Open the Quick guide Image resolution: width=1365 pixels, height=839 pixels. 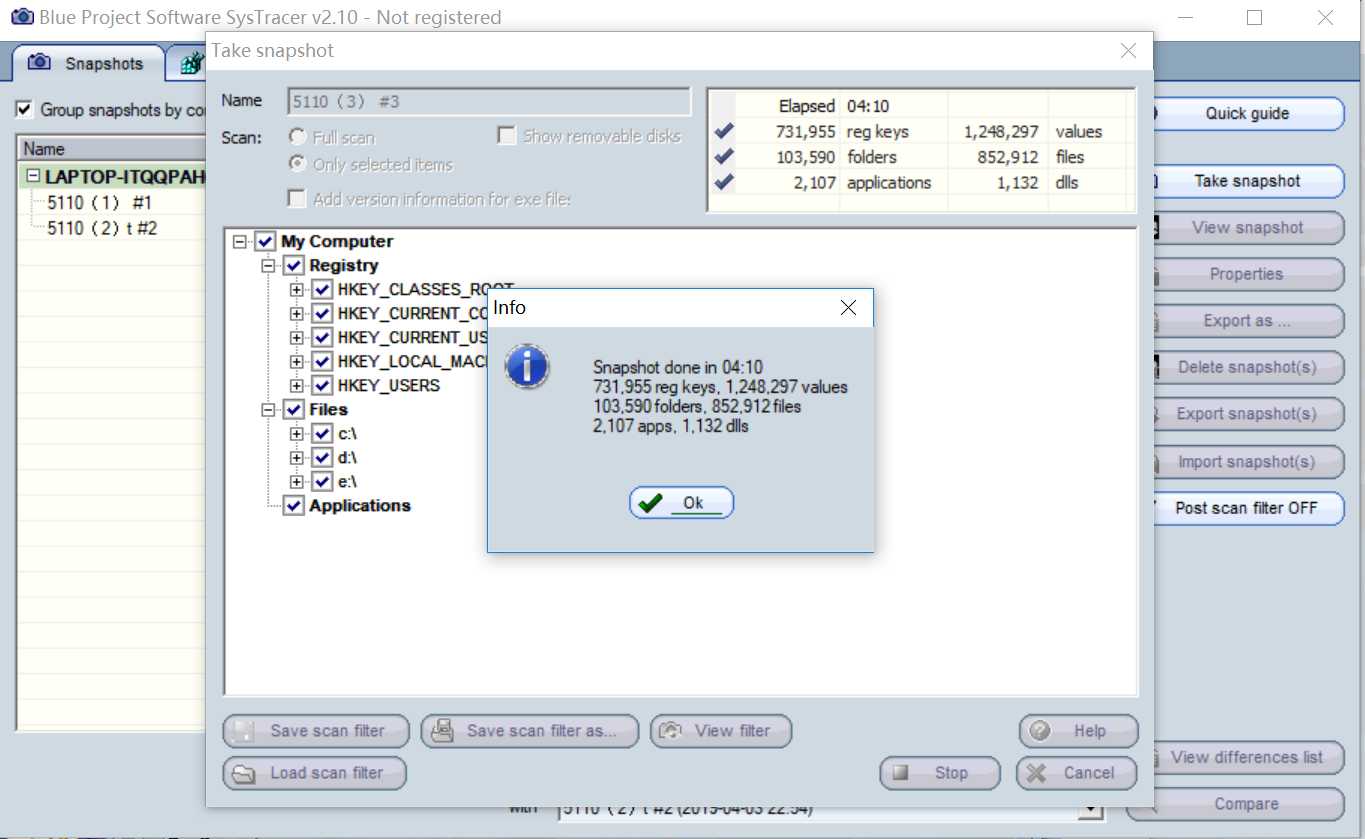coord(1247,114)
